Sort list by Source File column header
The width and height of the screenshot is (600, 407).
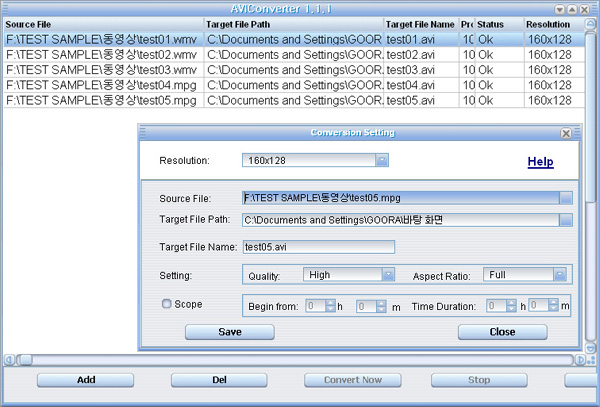[x=100, y=22]
